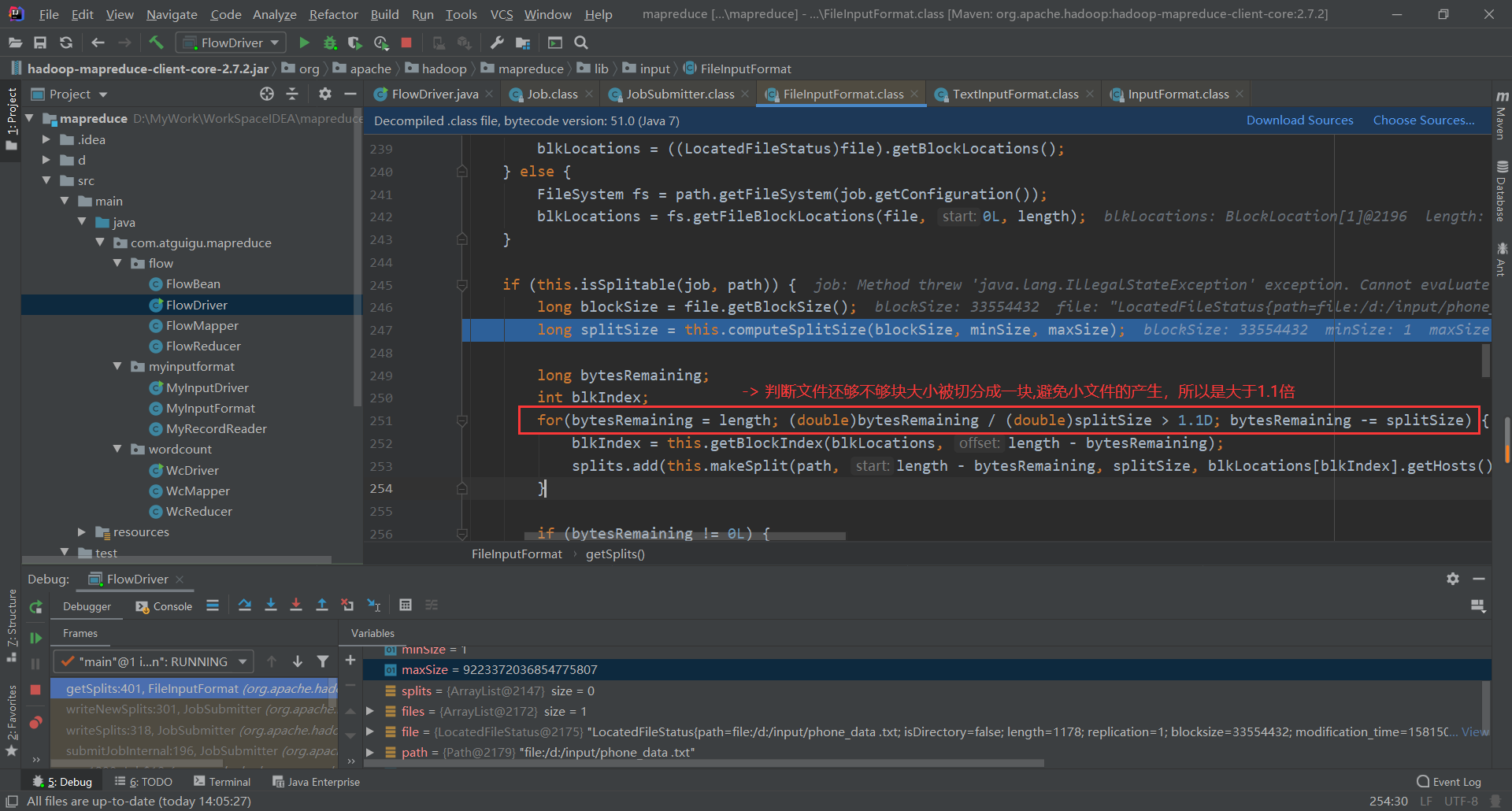Collapse the mapreduce root folder
This screenshot has height=811, width=1512.
pos(30,118)
